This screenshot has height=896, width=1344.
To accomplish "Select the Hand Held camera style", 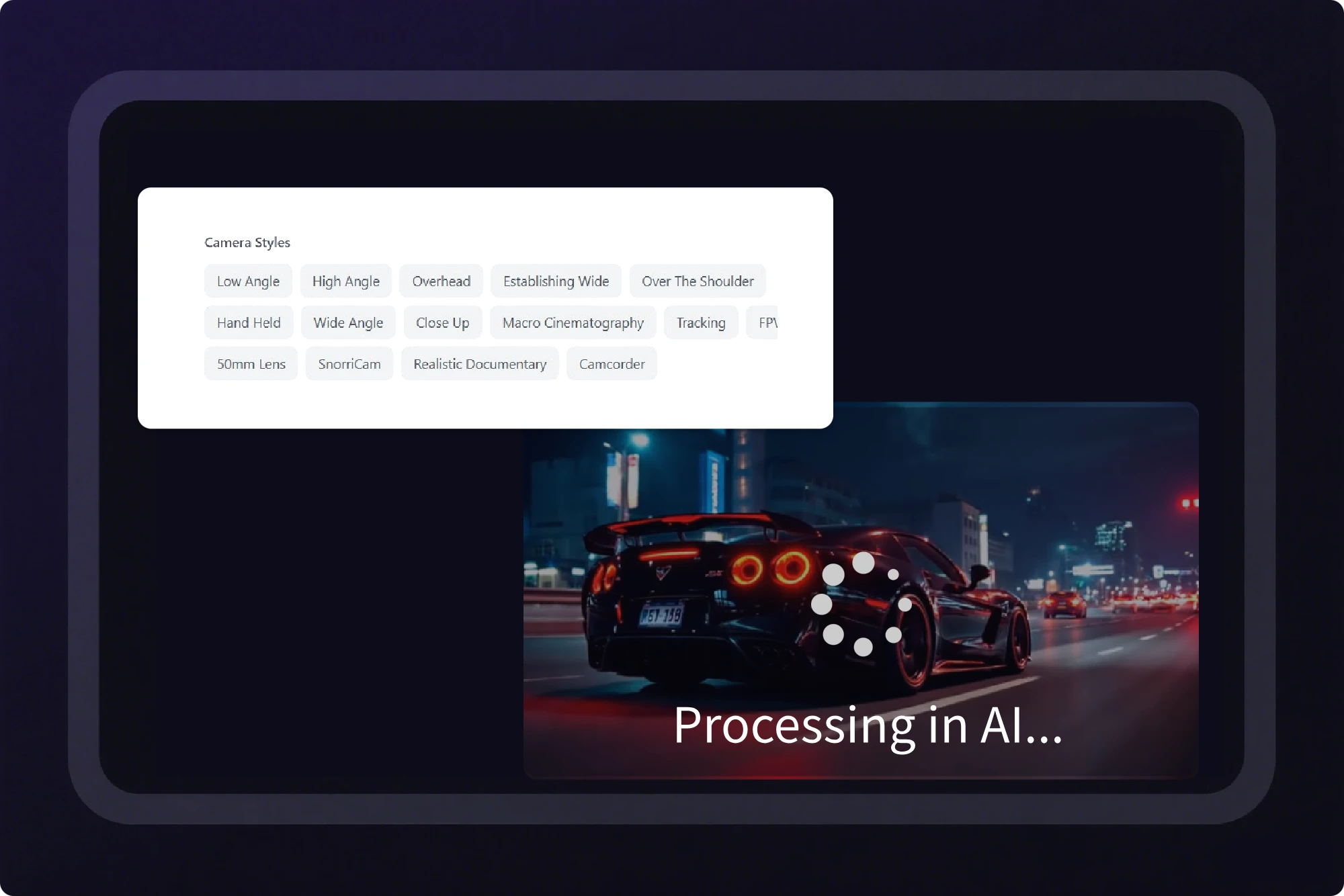I will coord(249,323).
